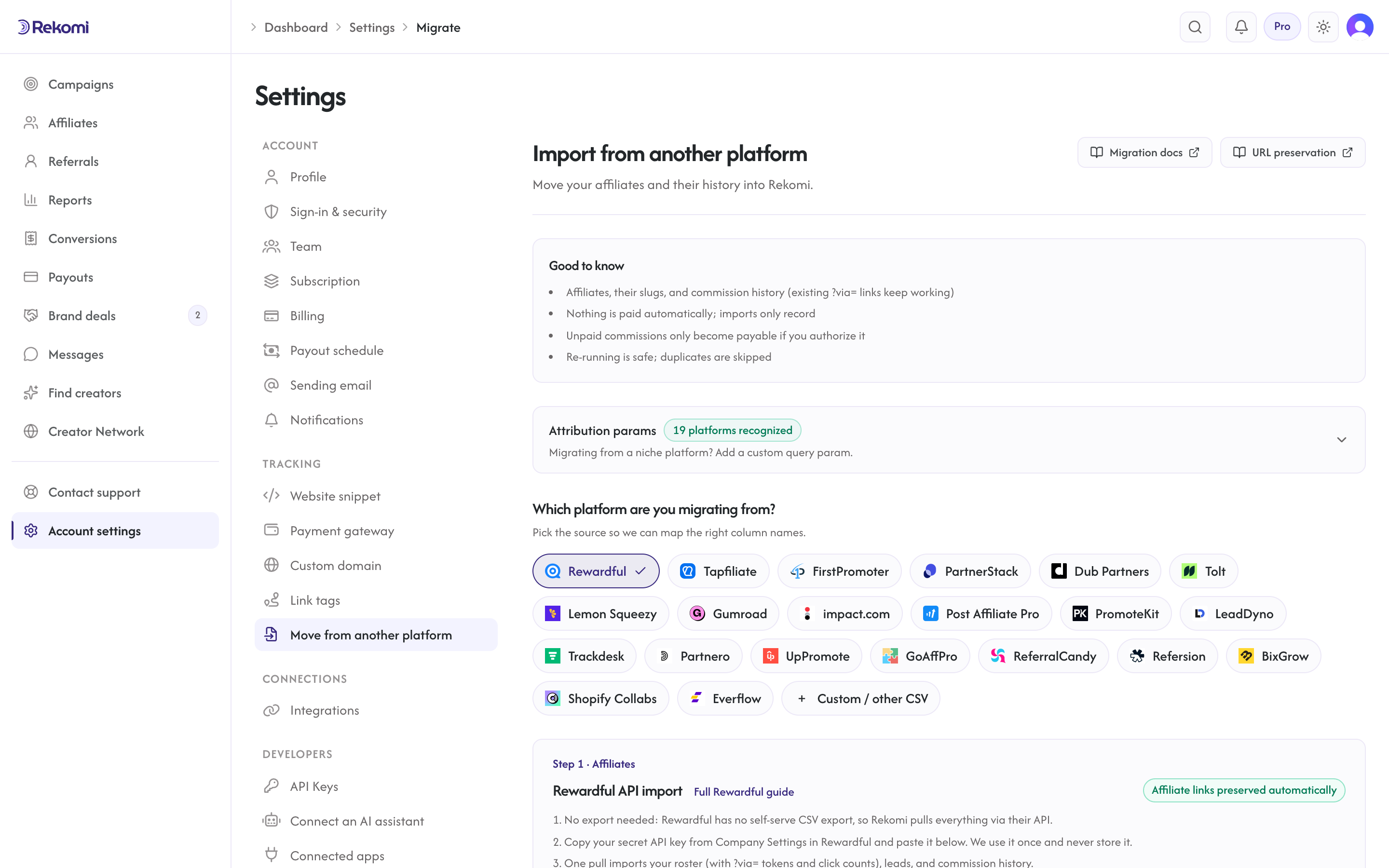Click the Connect an AI assistant icon
This screenshot has width=1389, height=868.
272,820
